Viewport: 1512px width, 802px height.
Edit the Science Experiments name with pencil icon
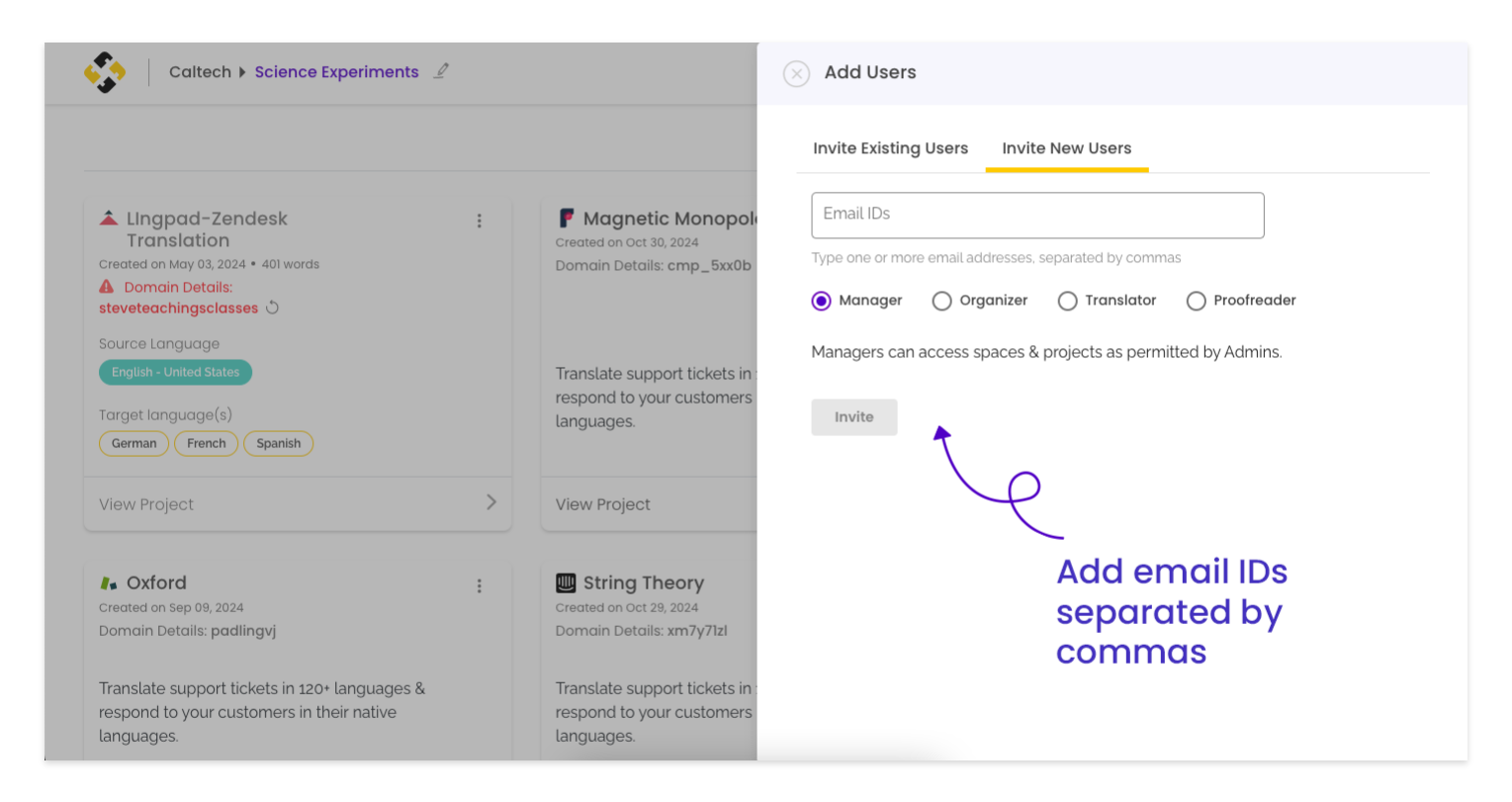[x=441, y=71]
